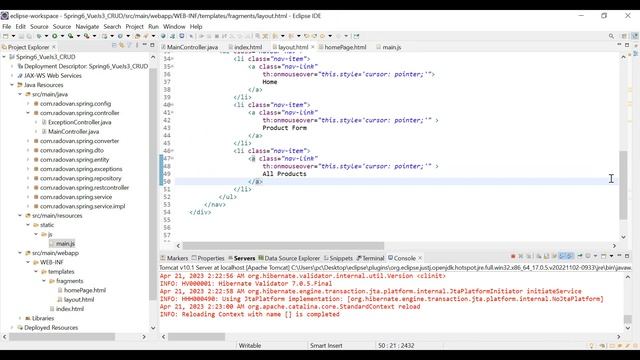The height and width of the screenshot is (360, 640).
Task: Expand the Libraries node
Action: [20, 318]
